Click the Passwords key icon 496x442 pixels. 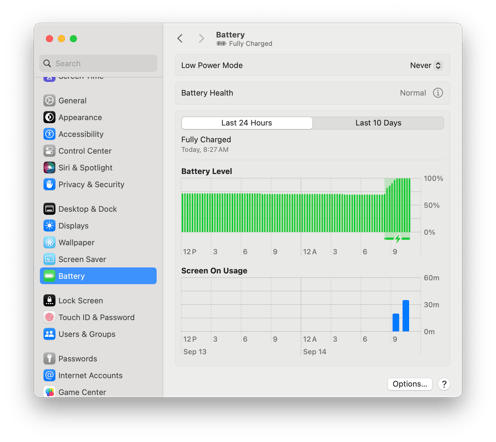tap(49, 358)
